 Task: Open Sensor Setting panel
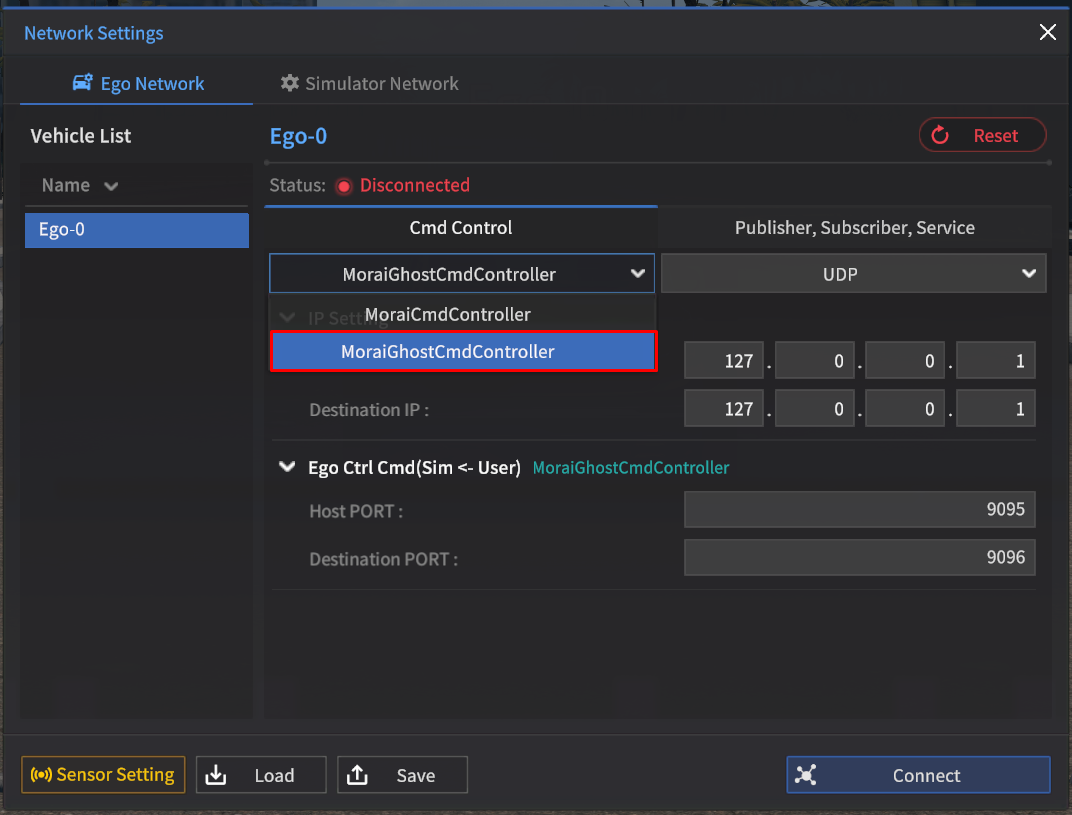(x=103, y=775)
